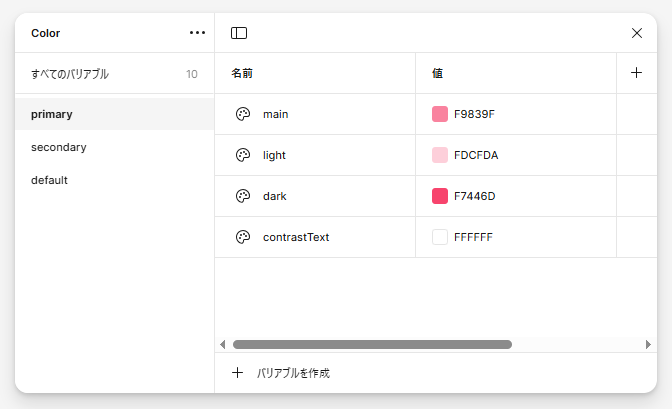Toggle the sidebar panel icon

[239, 33]
